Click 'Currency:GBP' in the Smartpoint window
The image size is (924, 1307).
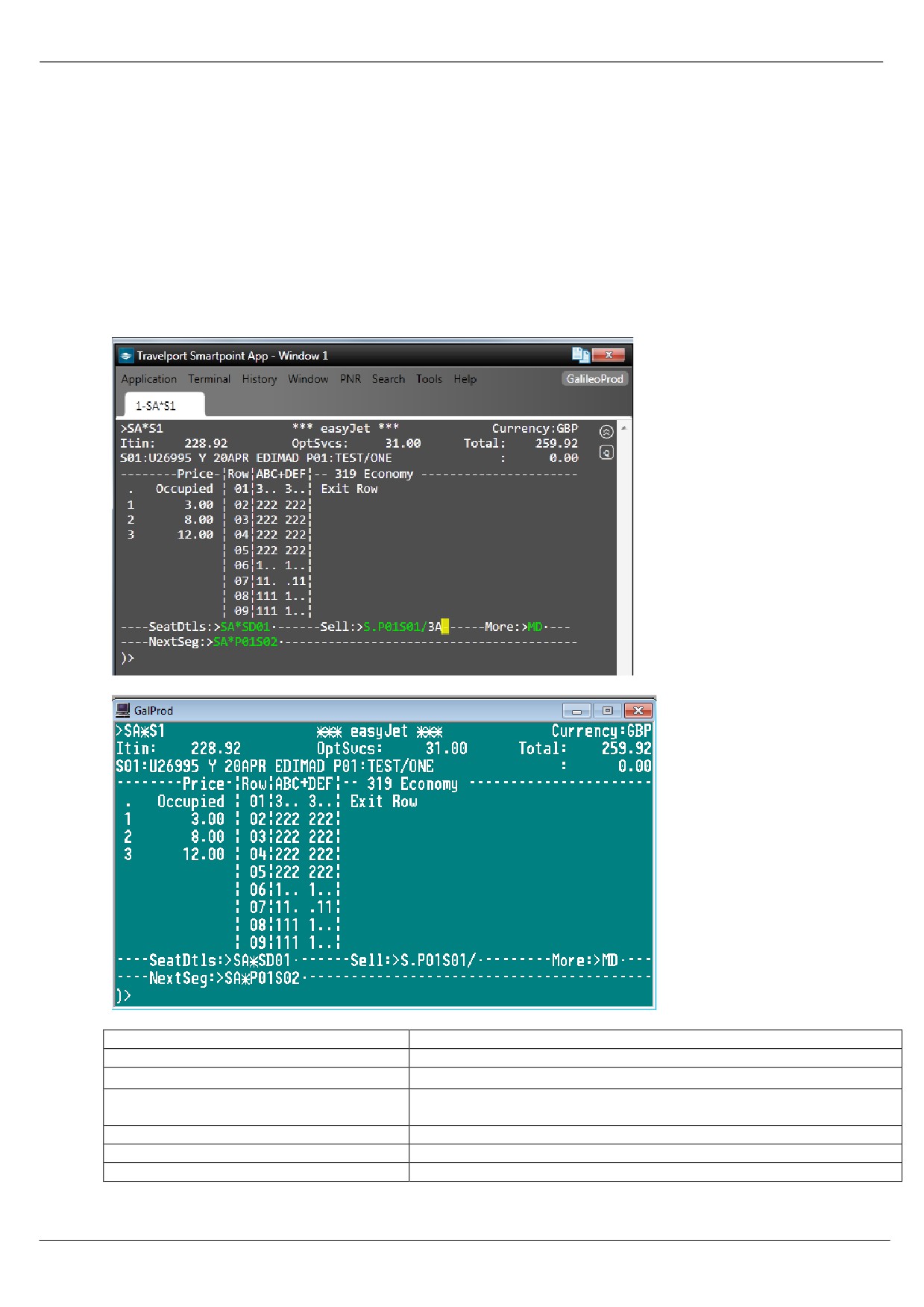(x=535, y=428)
